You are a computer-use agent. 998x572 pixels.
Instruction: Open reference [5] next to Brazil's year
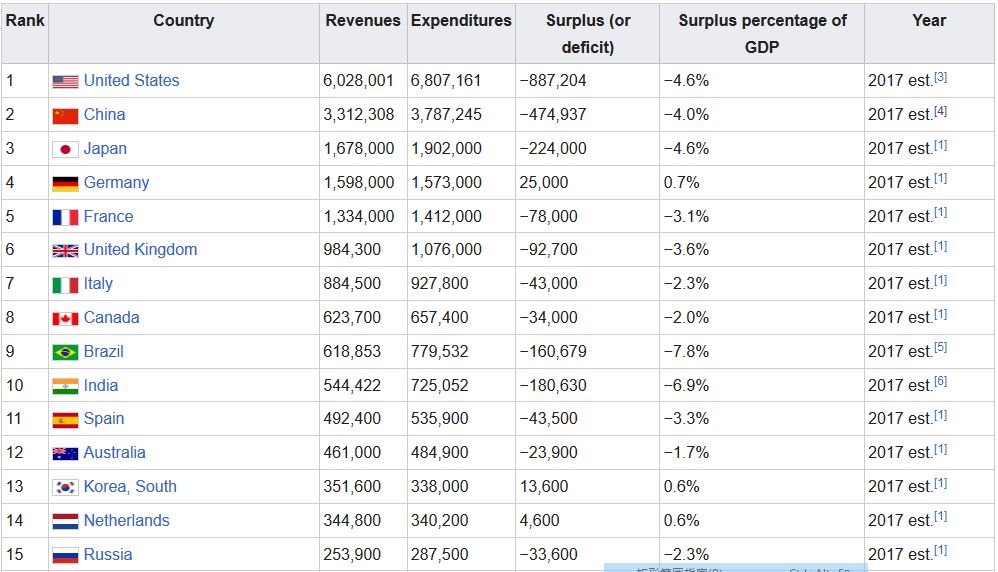coord(940,348)
